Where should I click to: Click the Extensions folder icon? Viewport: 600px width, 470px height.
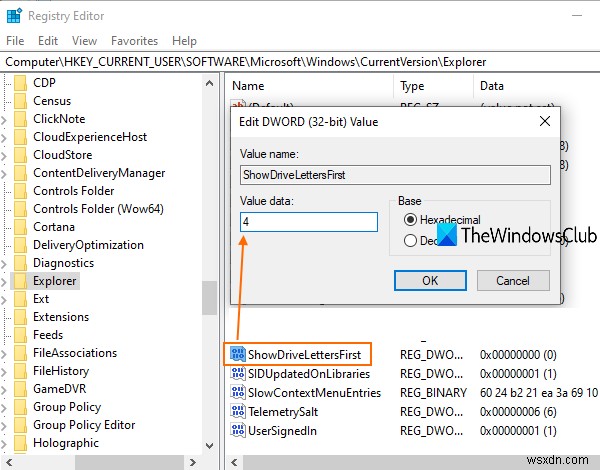pyautogui.click(x=20, y=317)
